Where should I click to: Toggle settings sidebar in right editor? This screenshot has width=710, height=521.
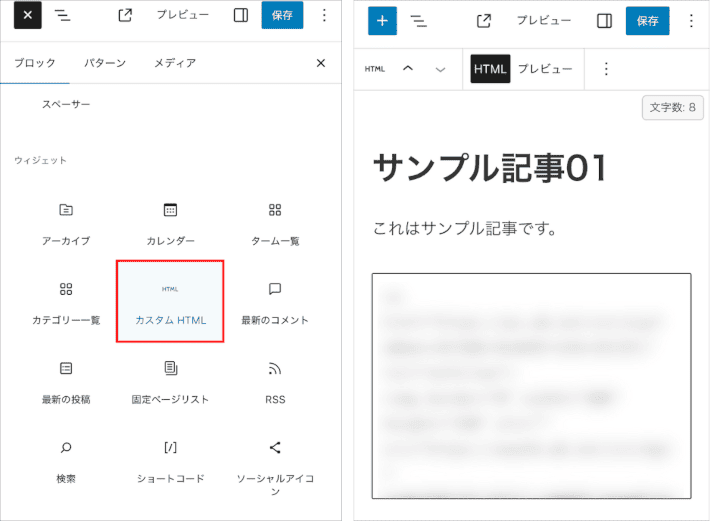604,20
